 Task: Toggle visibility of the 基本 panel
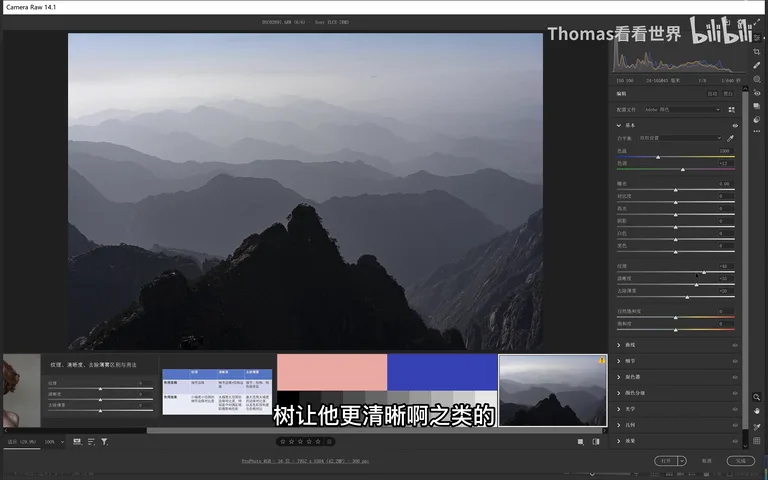(735, 125)
